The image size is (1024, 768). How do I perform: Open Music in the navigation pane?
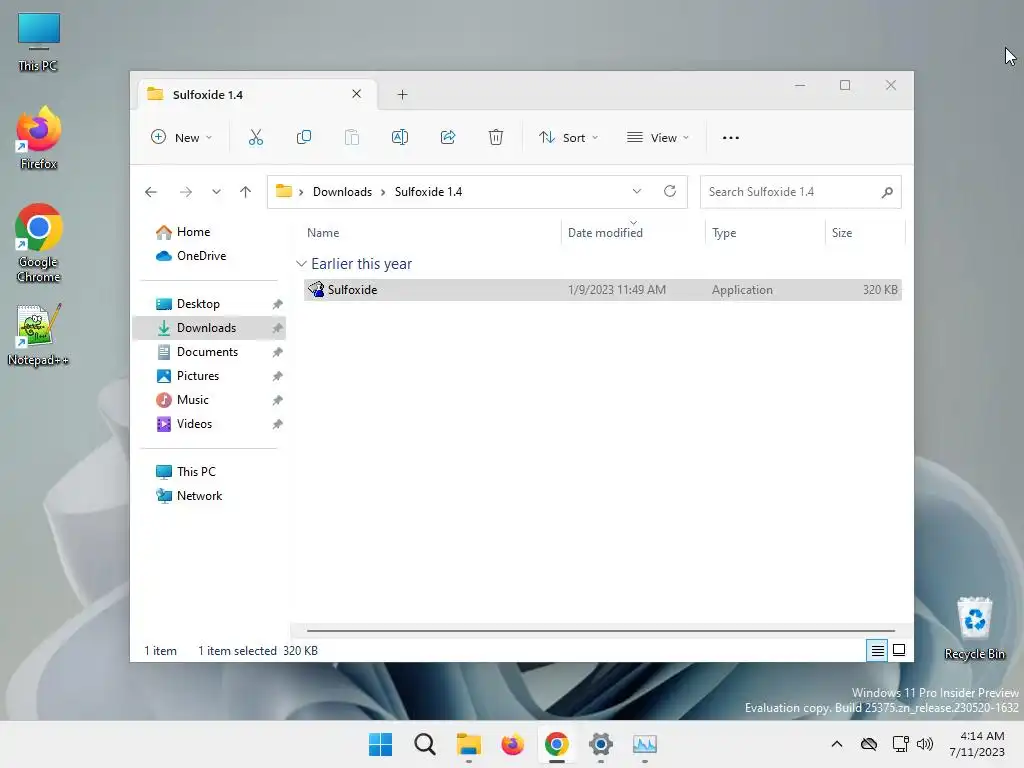(x=193, y=400)
